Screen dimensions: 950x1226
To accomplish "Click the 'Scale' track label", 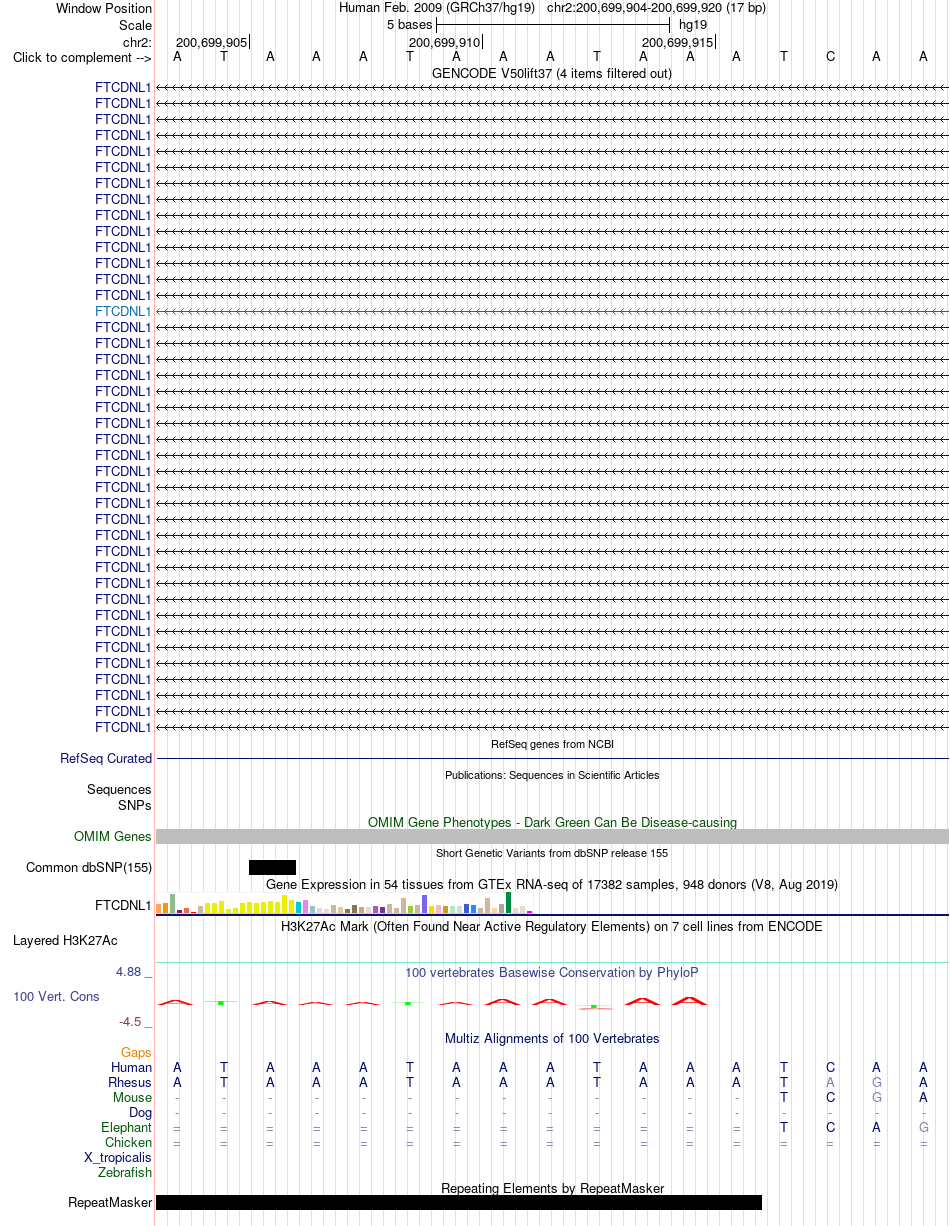I will [135, 25].
